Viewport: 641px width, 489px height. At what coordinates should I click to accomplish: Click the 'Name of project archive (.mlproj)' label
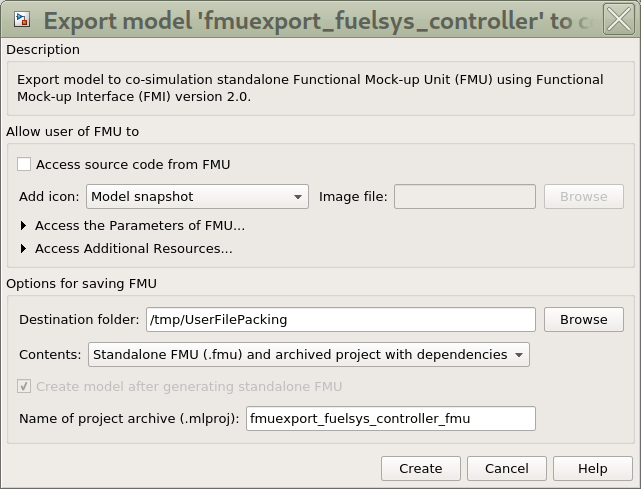(x=130, y=419)
